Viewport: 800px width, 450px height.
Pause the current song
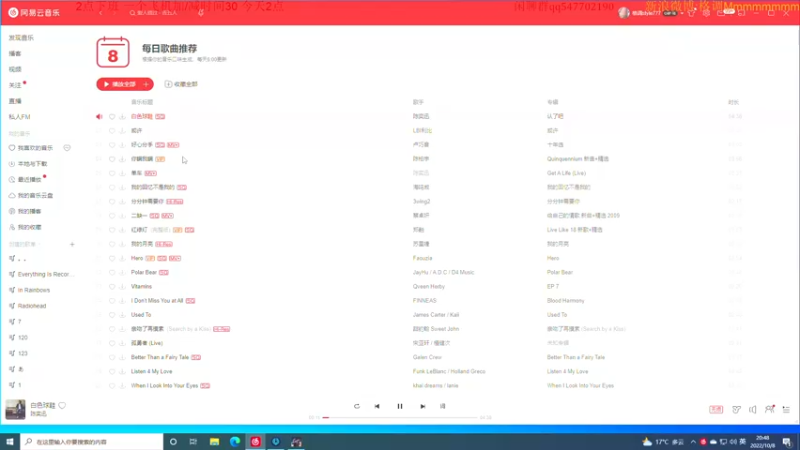point(400,406)
